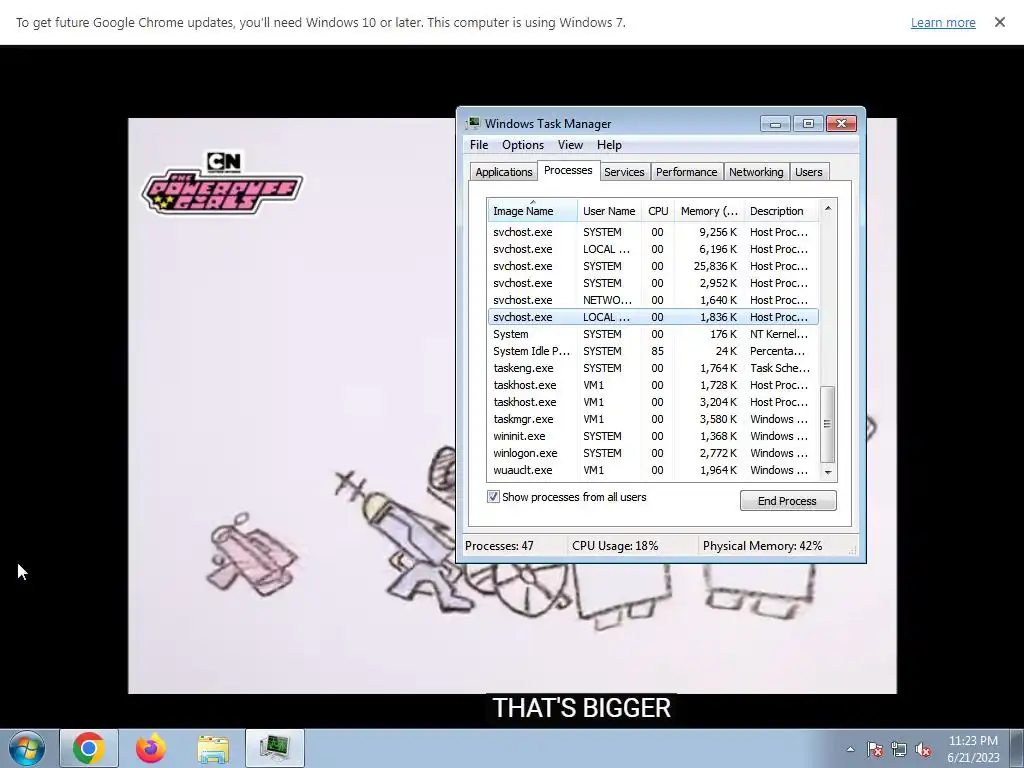
Task: Open the Help menu
Action: pyautogui.click(x=609, y=145)
